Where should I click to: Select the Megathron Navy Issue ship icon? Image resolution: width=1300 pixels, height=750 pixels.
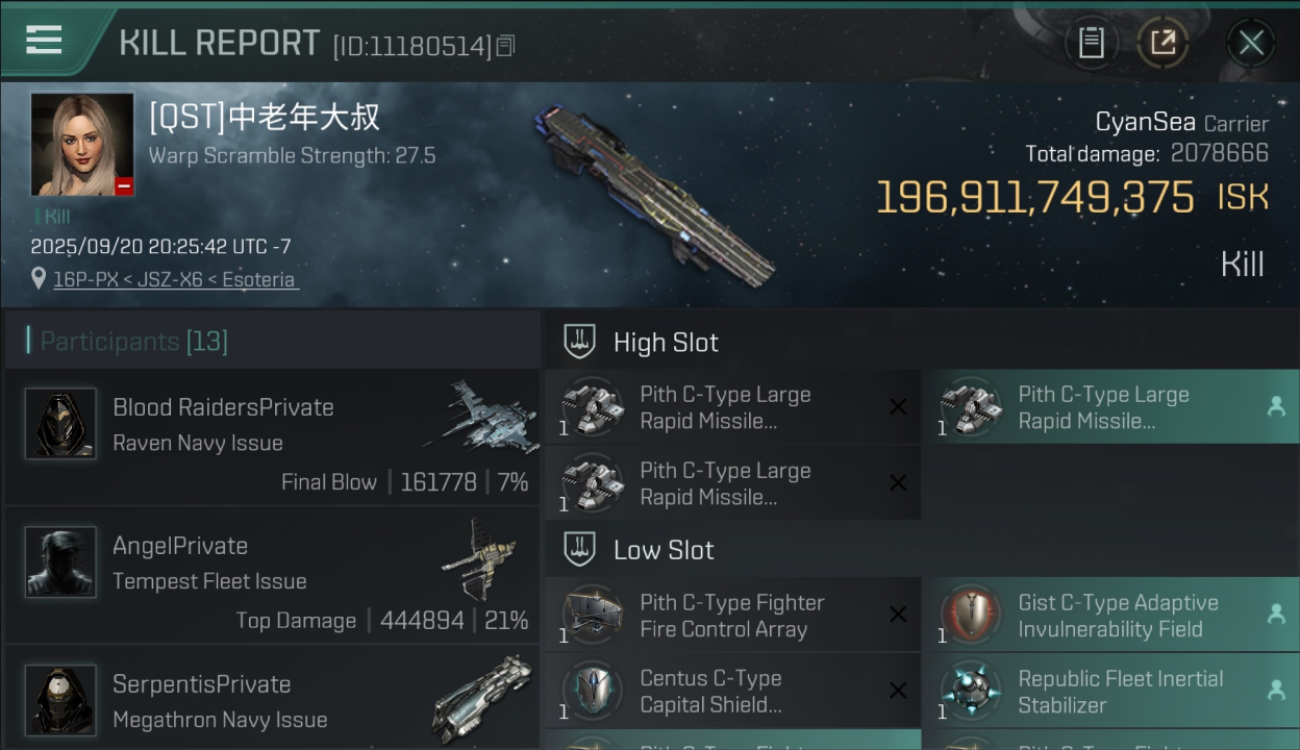coord(483,698)
